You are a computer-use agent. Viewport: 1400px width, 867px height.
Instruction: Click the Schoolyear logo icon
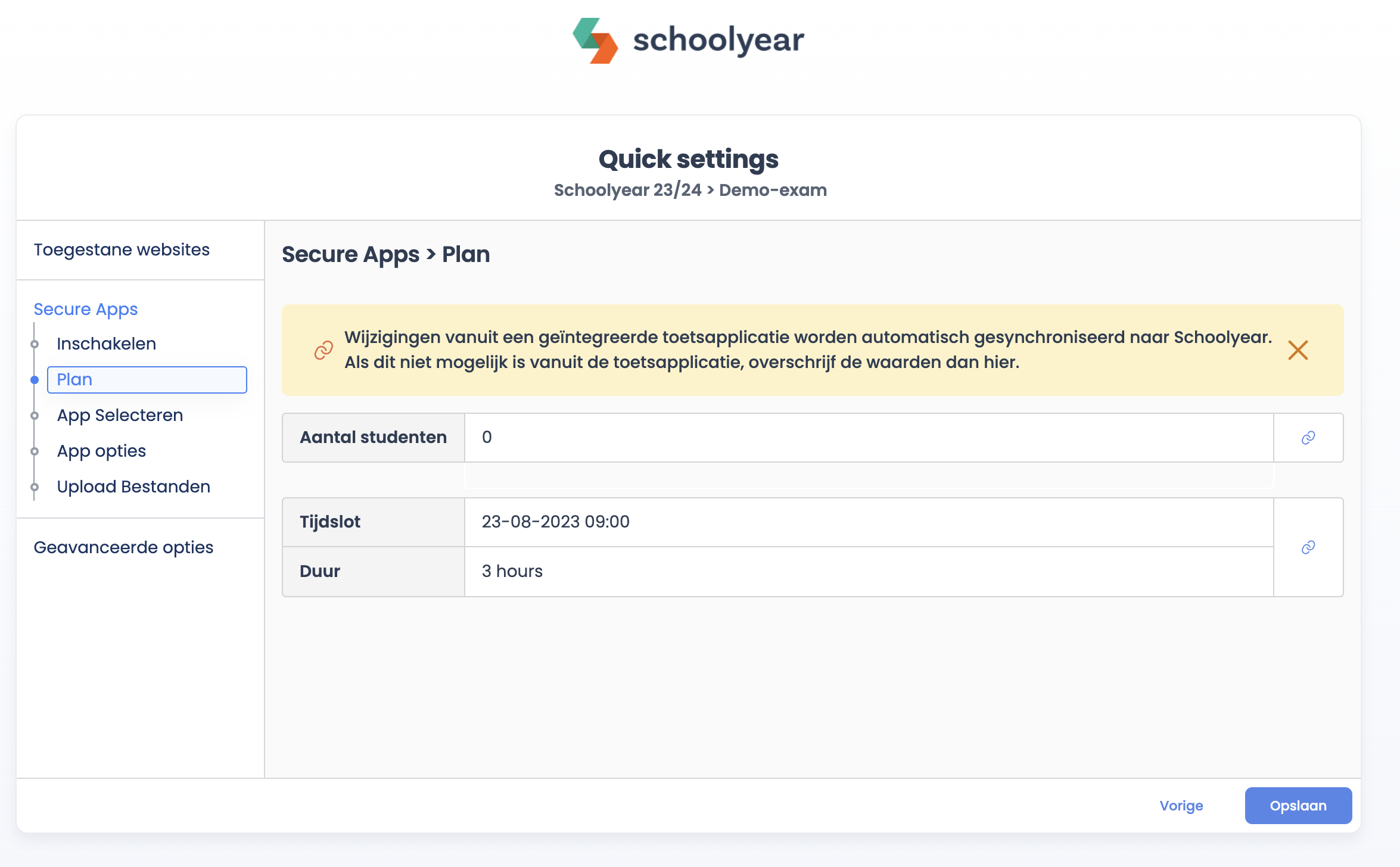coord(595,40)
